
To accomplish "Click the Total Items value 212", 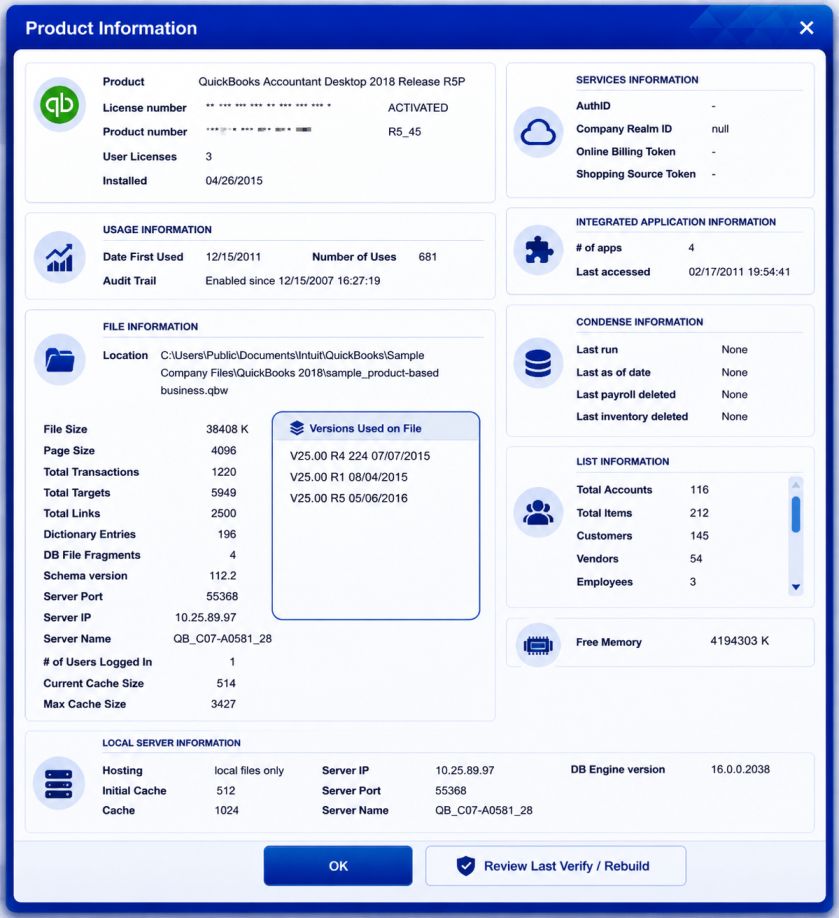I will pos(699,513).
